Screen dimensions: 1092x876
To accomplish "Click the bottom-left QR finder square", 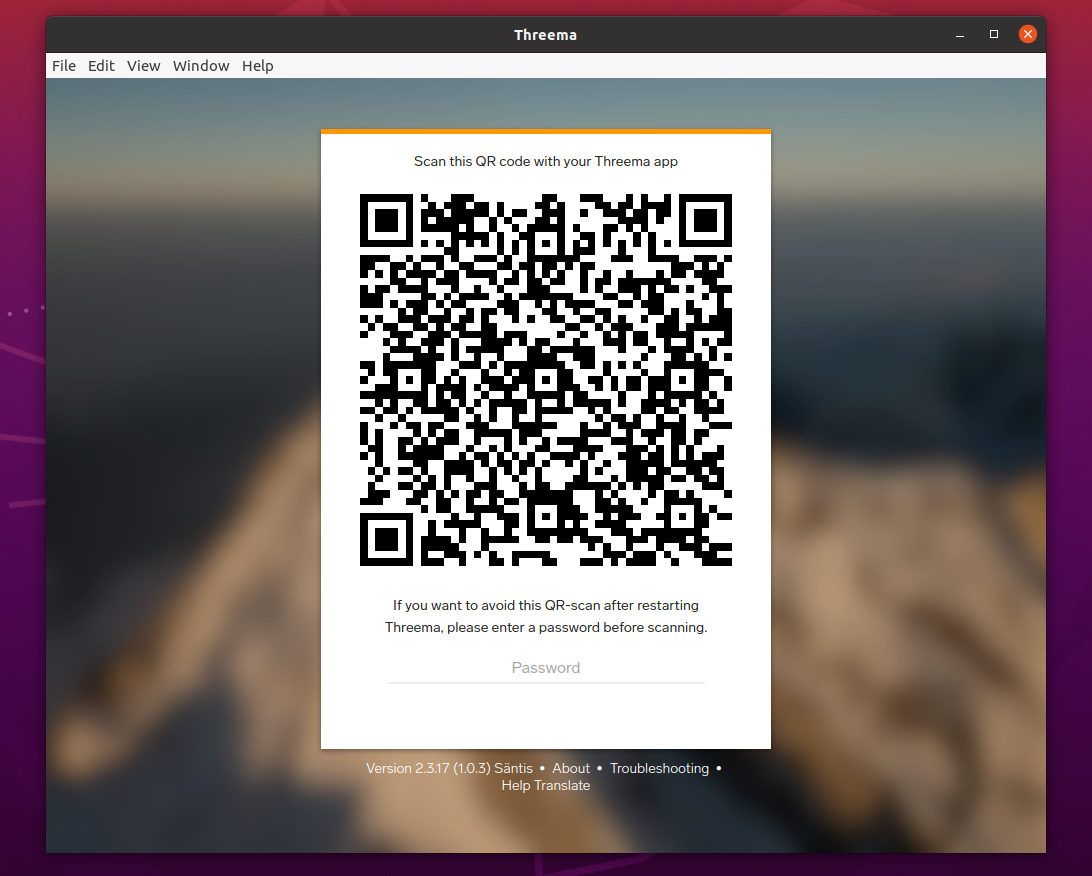I will tap(387, 540).
